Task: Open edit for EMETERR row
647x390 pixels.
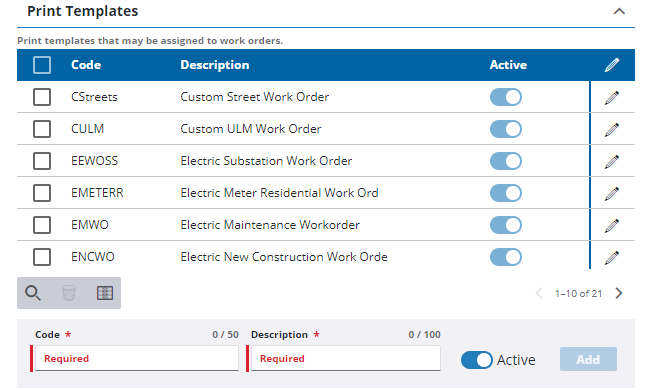Action: tap(612, 194)
